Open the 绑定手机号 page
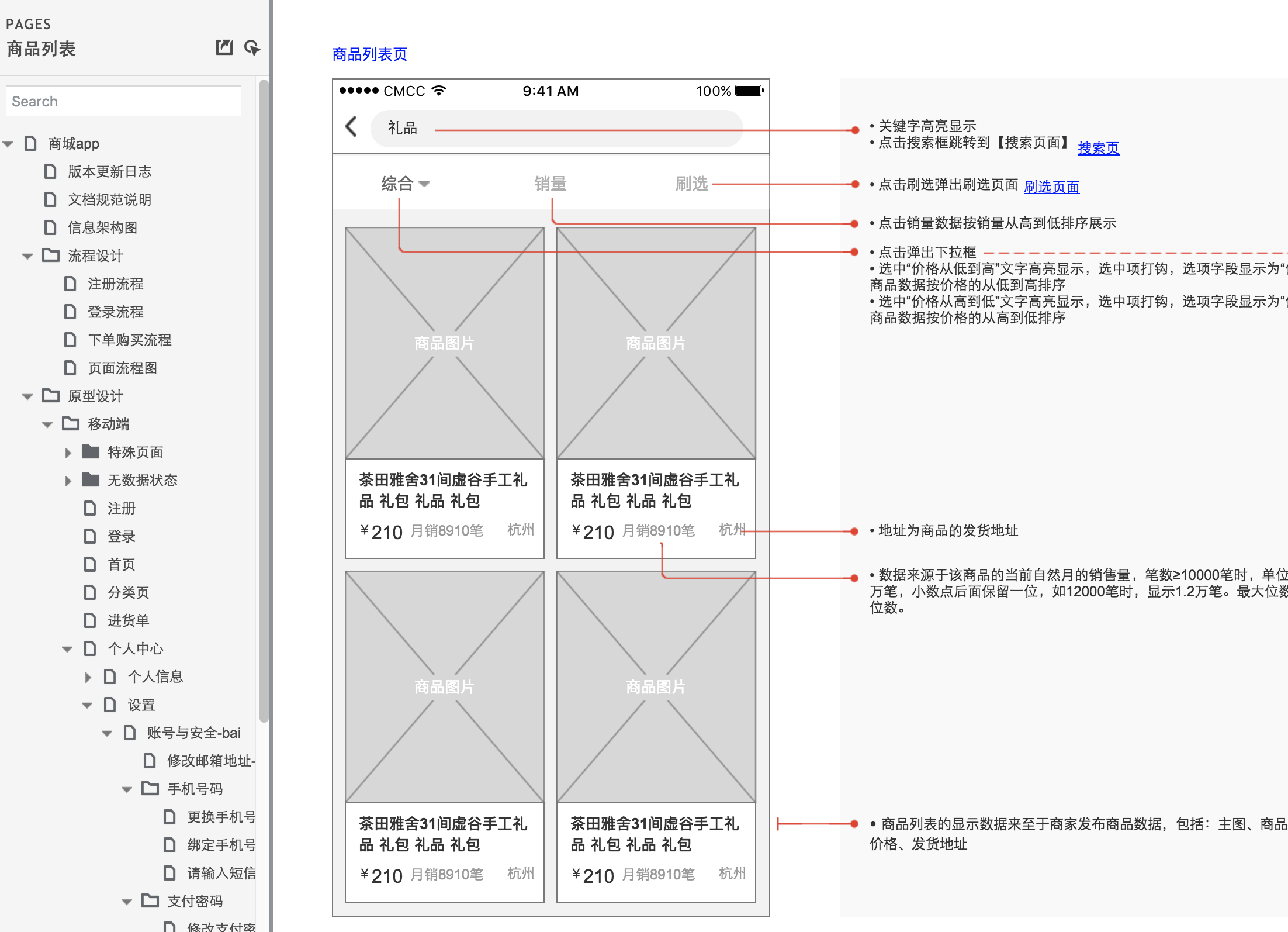1288x932 pixels. (x=221, y=845)
